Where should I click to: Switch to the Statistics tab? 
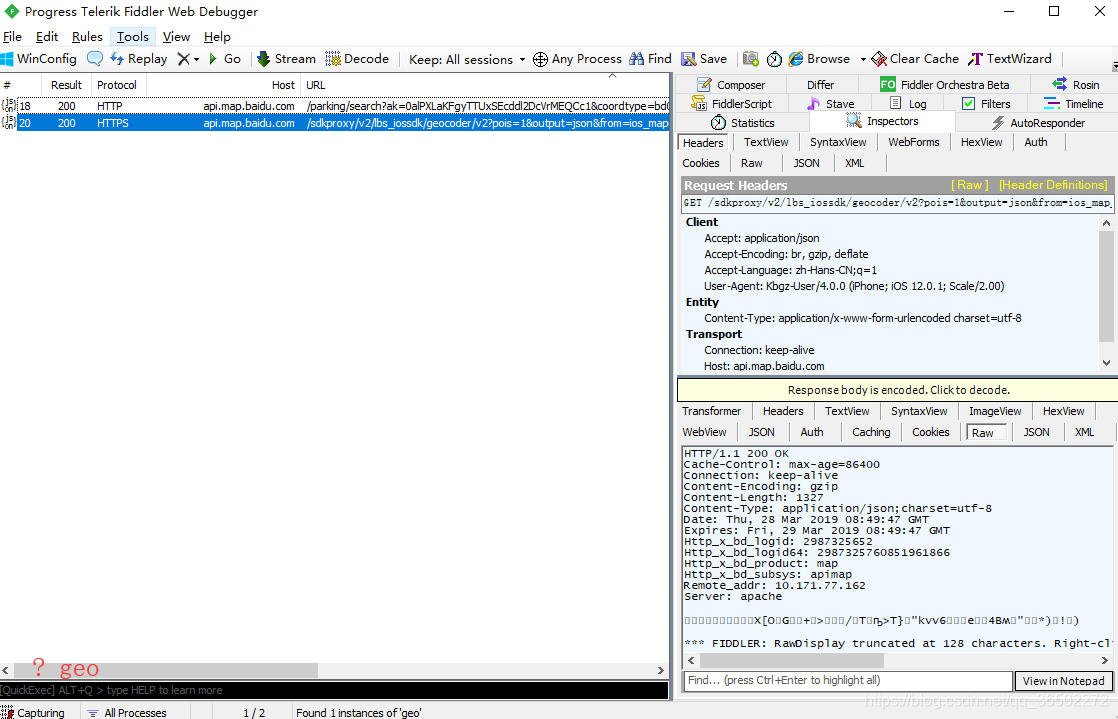click(x=742, y=123)
